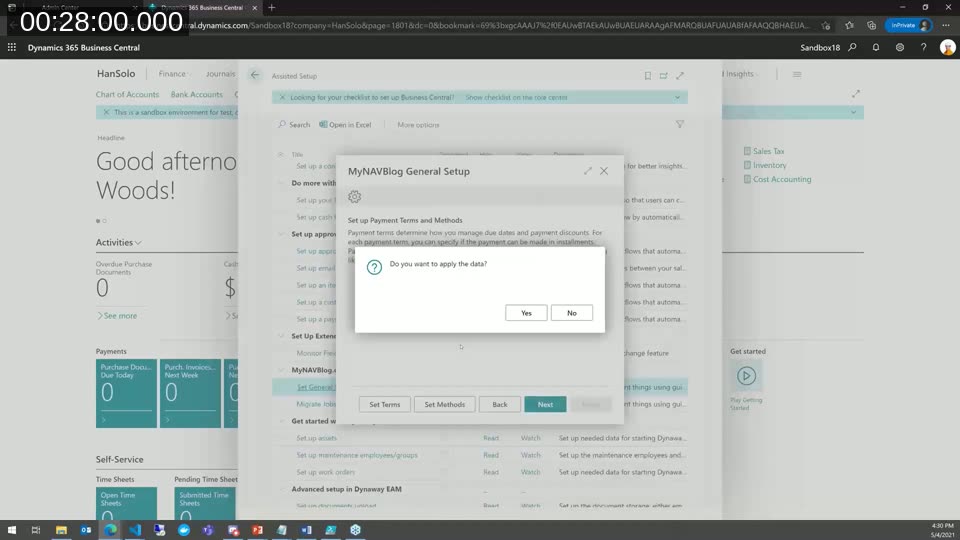The width and height of the screenshot is (960, 540).
Task: Open the Bank Accounts link
Action: click(x=197, y=94)
